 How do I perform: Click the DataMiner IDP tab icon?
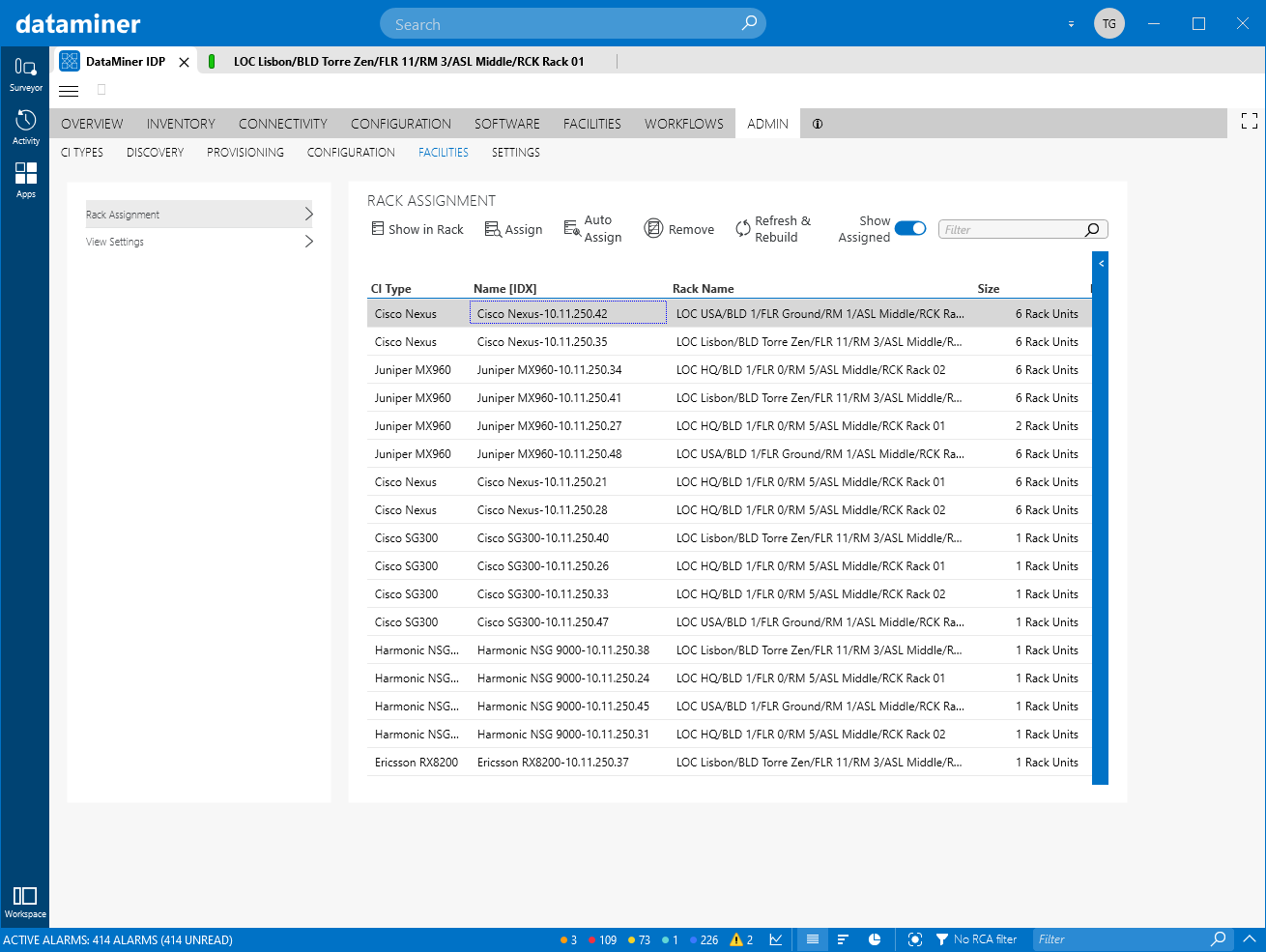70,61
